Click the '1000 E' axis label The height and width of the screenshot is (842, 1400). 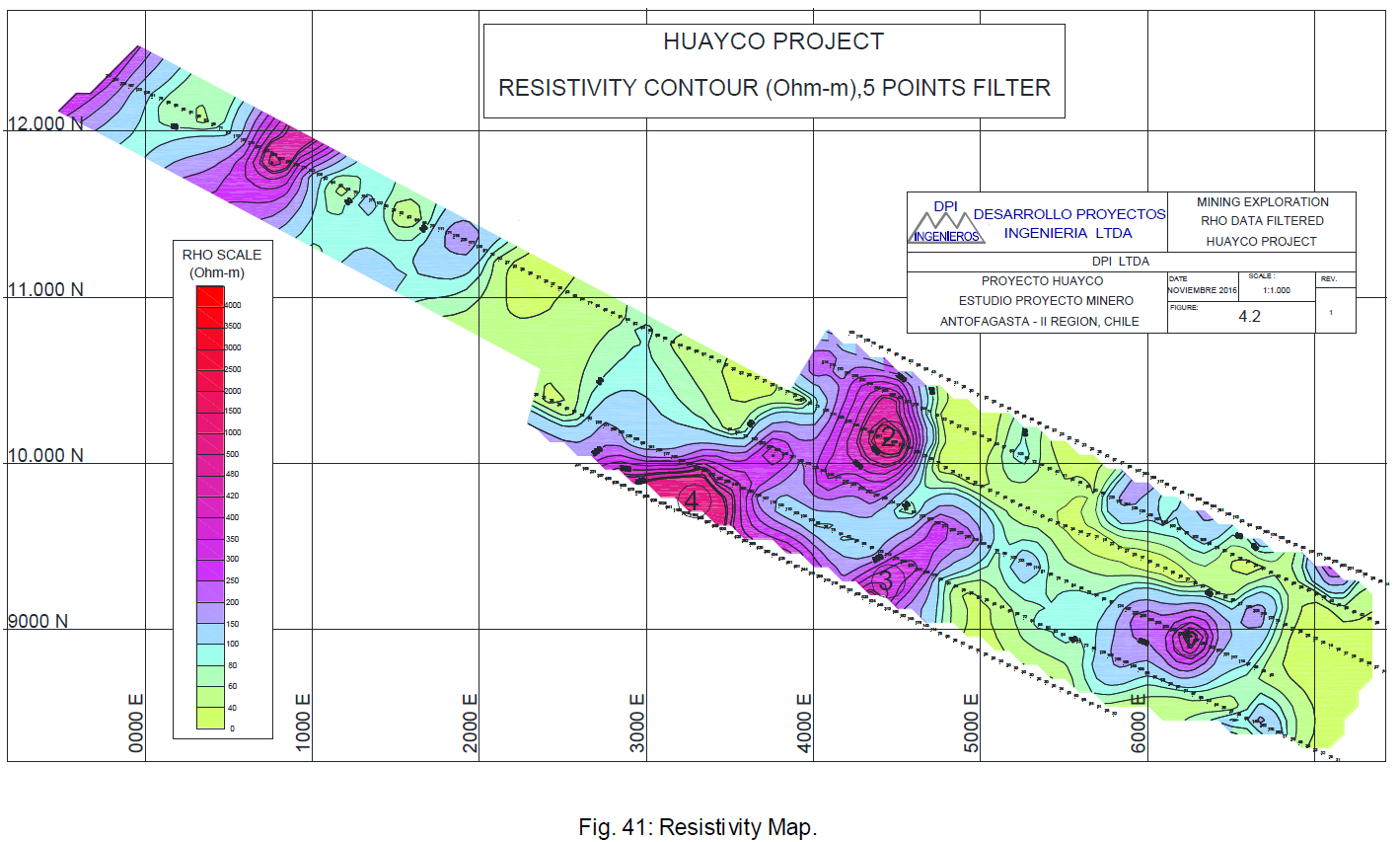tap(304, 723)
